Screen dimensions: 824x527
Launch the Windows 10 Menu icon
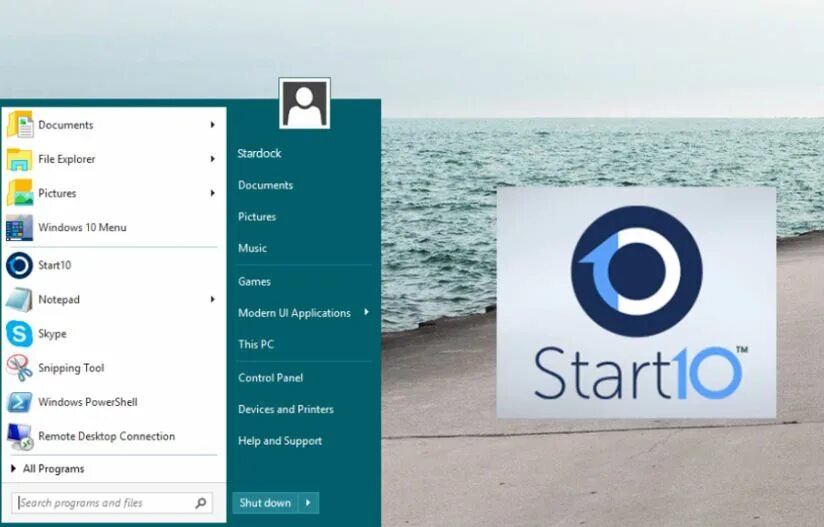19,228
